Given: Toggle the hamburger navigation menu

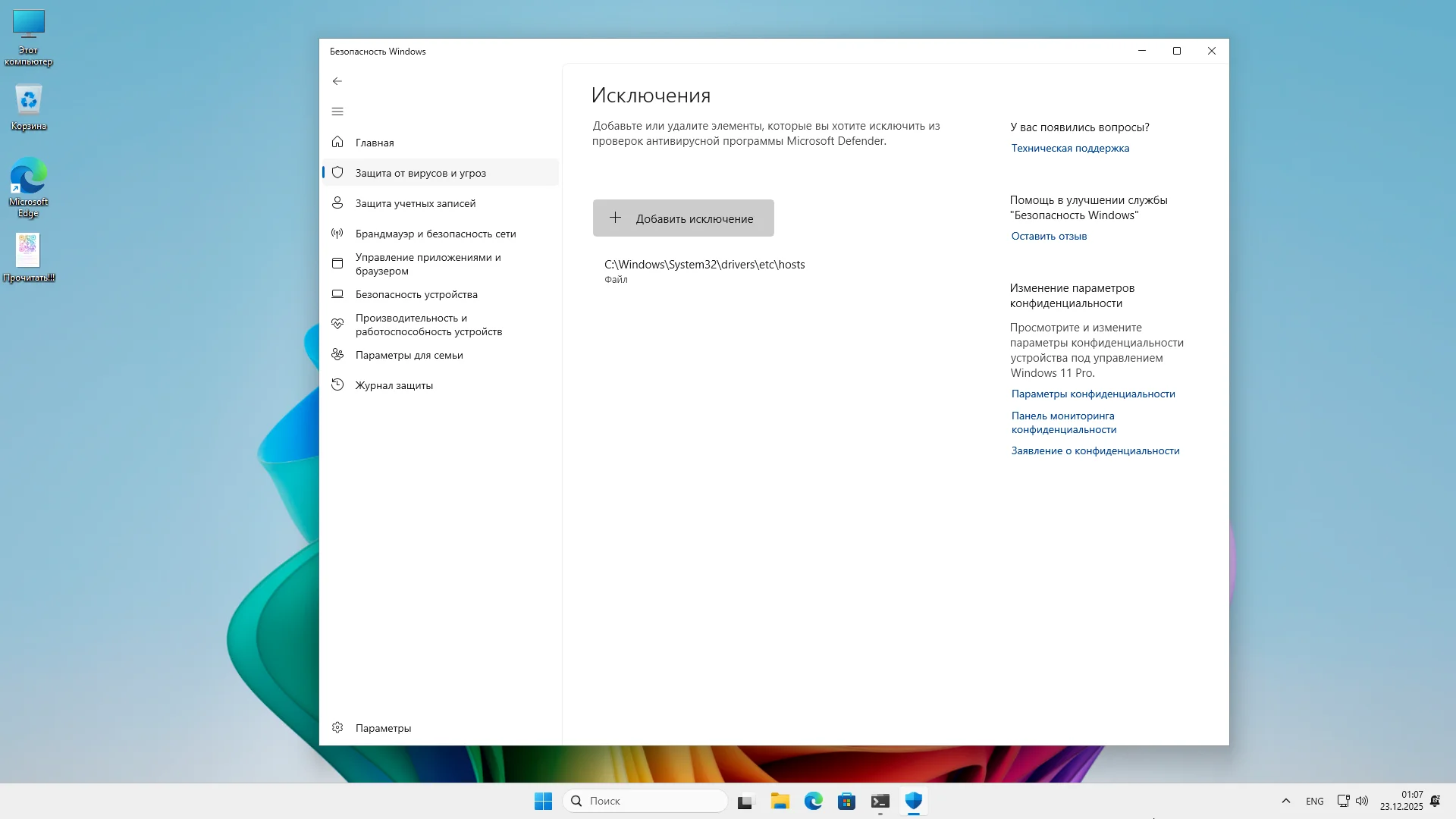Looking at the screenshot, I should click(337, 111).
